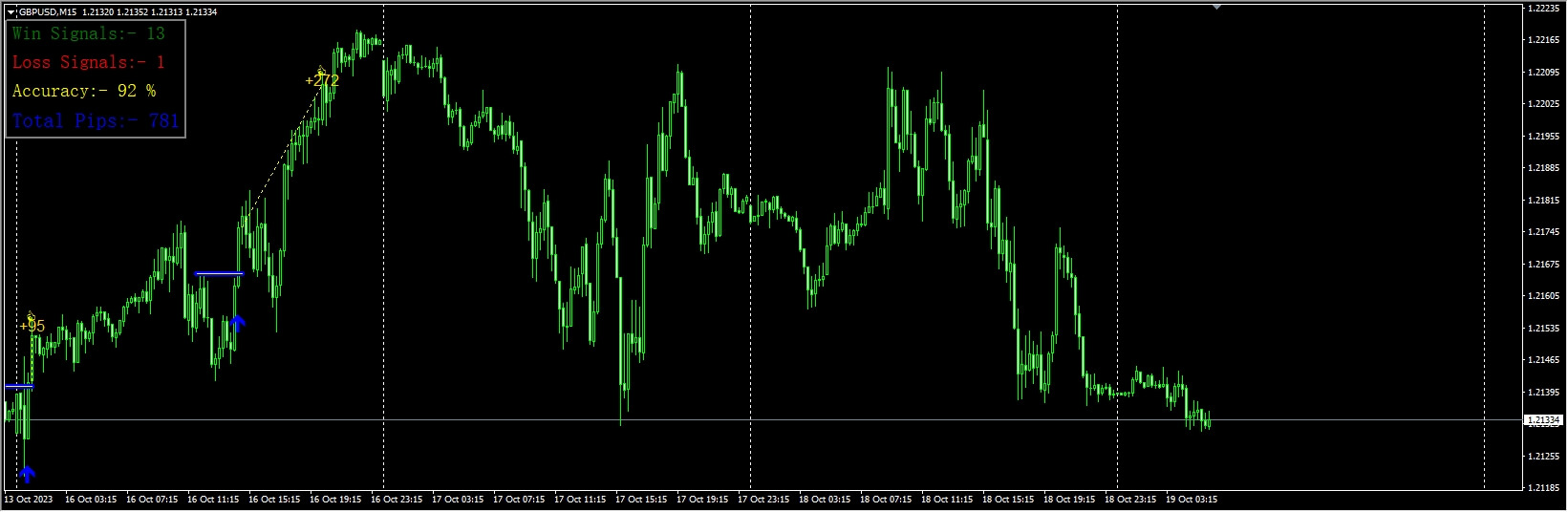
Task: Click the 1.22025 price scale value
Action: (1543, 104)
